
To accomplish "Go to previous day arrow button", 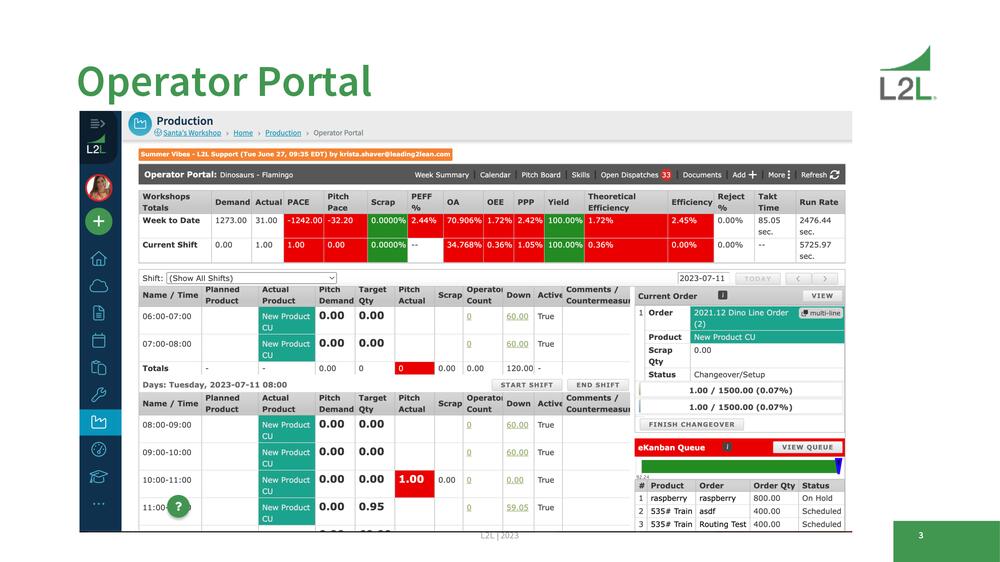I will (798, 279).
